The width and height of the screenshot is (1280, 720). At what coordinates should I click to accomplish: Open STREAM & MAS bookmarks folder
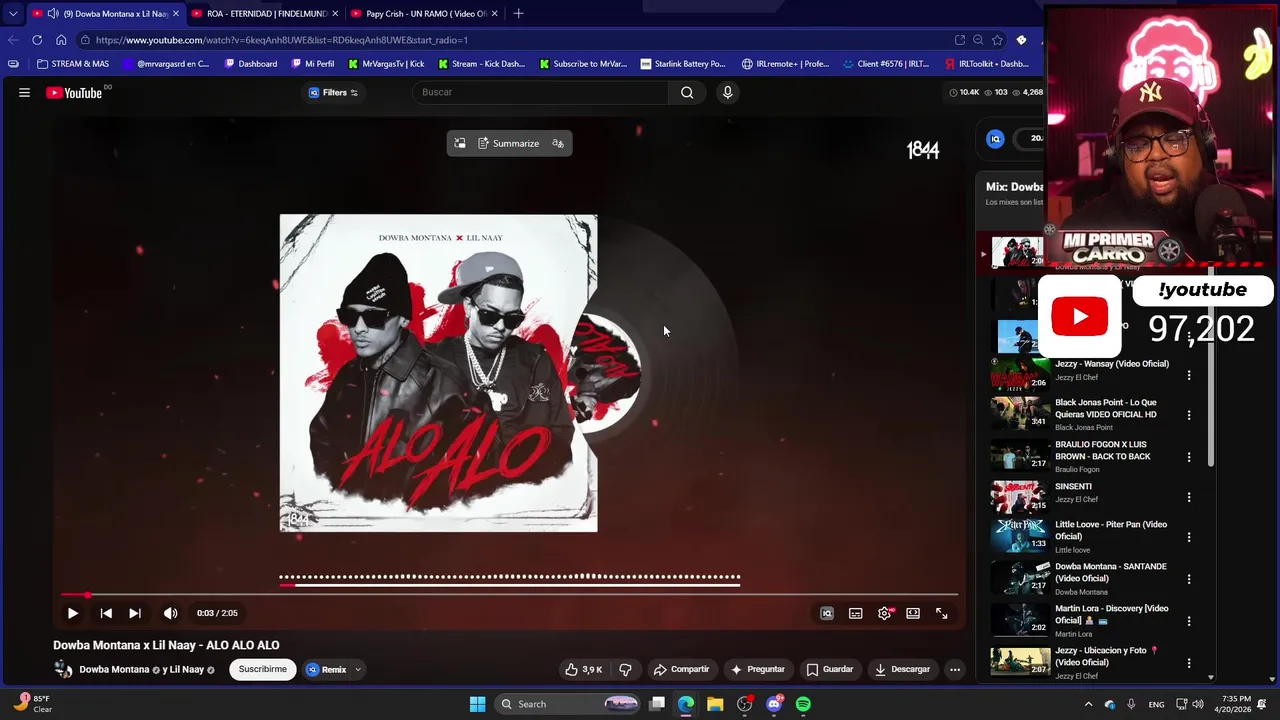coord(73,64)
